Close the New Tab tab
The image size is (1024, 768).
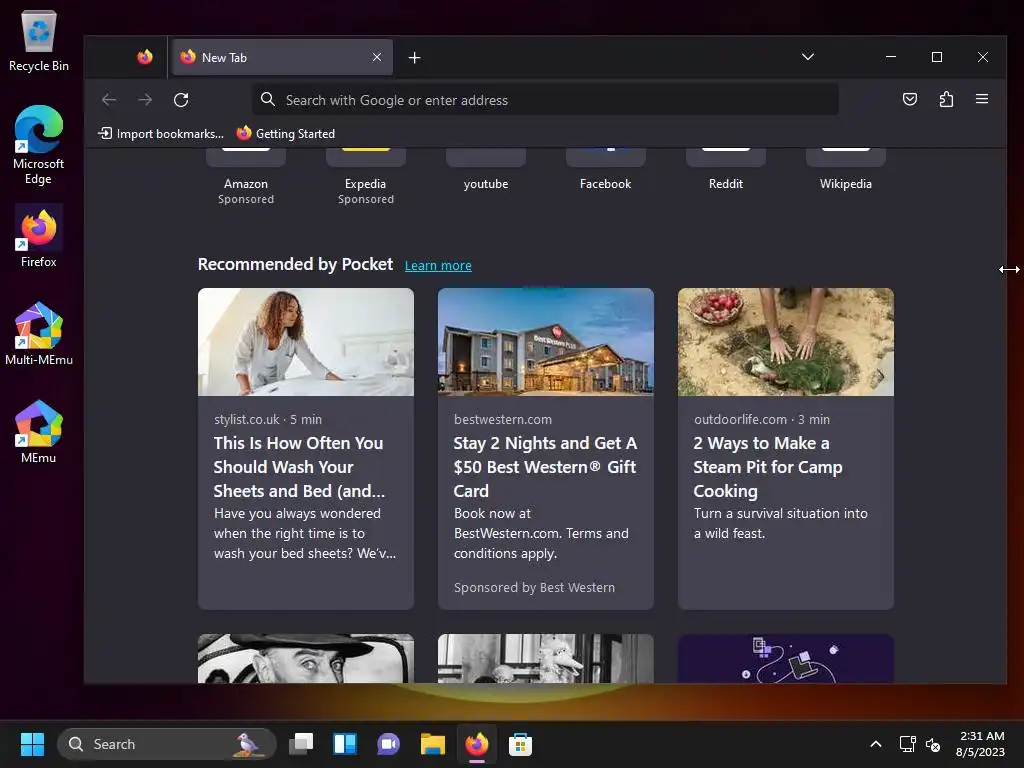pyautogui.click(x=377, y=57)
